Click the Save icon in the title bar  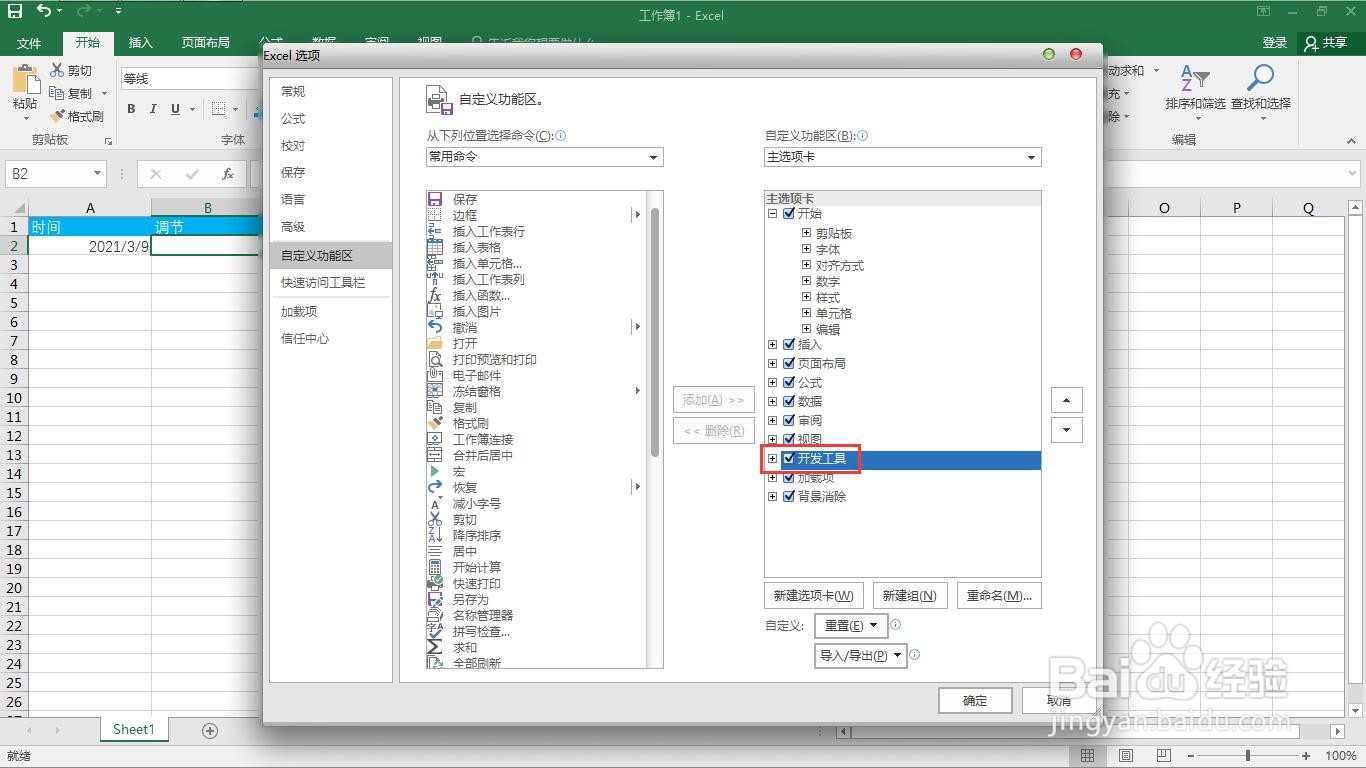pyautogui.click(x=15, y=11)
